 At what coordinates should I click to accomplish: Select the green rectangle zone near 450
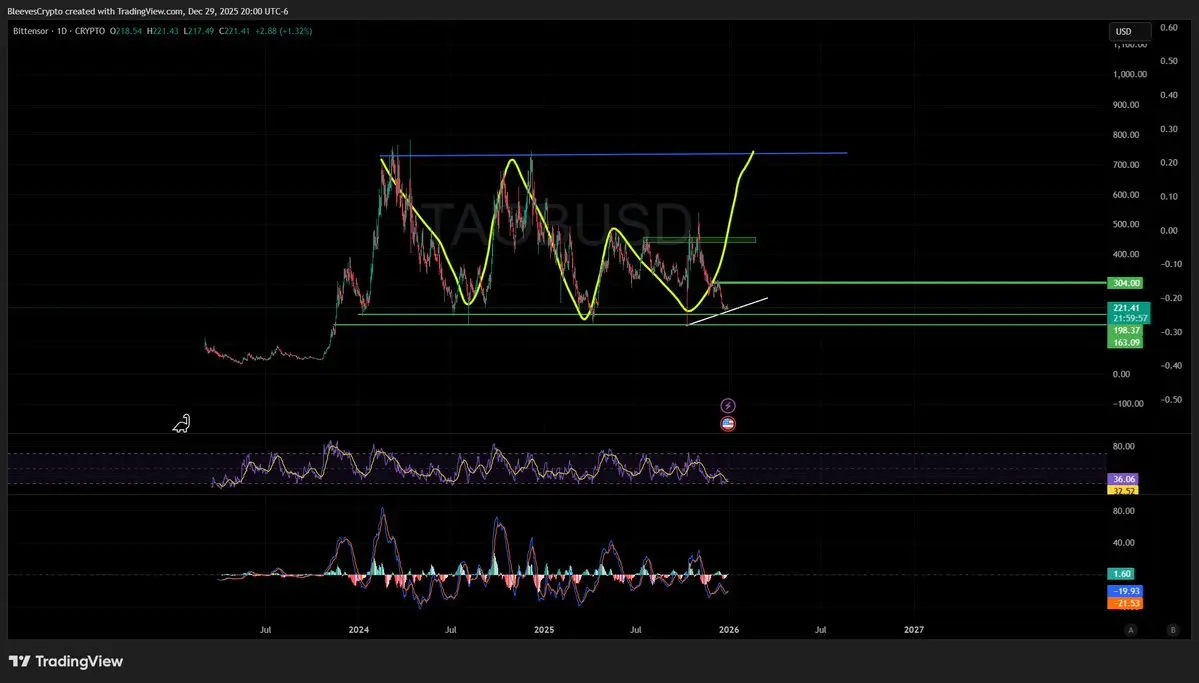pos(700,240)
